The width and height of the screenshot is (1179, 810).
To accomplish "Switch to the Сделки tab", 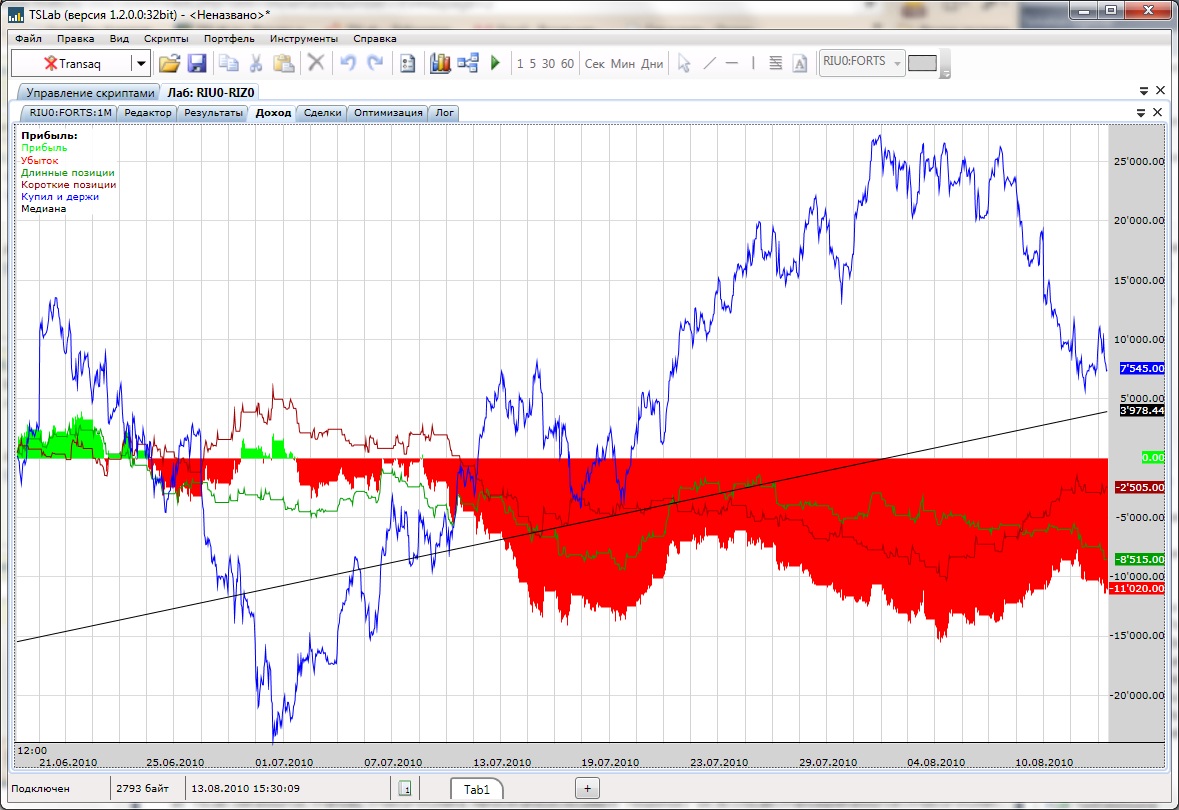I will [x=322, y=113].
